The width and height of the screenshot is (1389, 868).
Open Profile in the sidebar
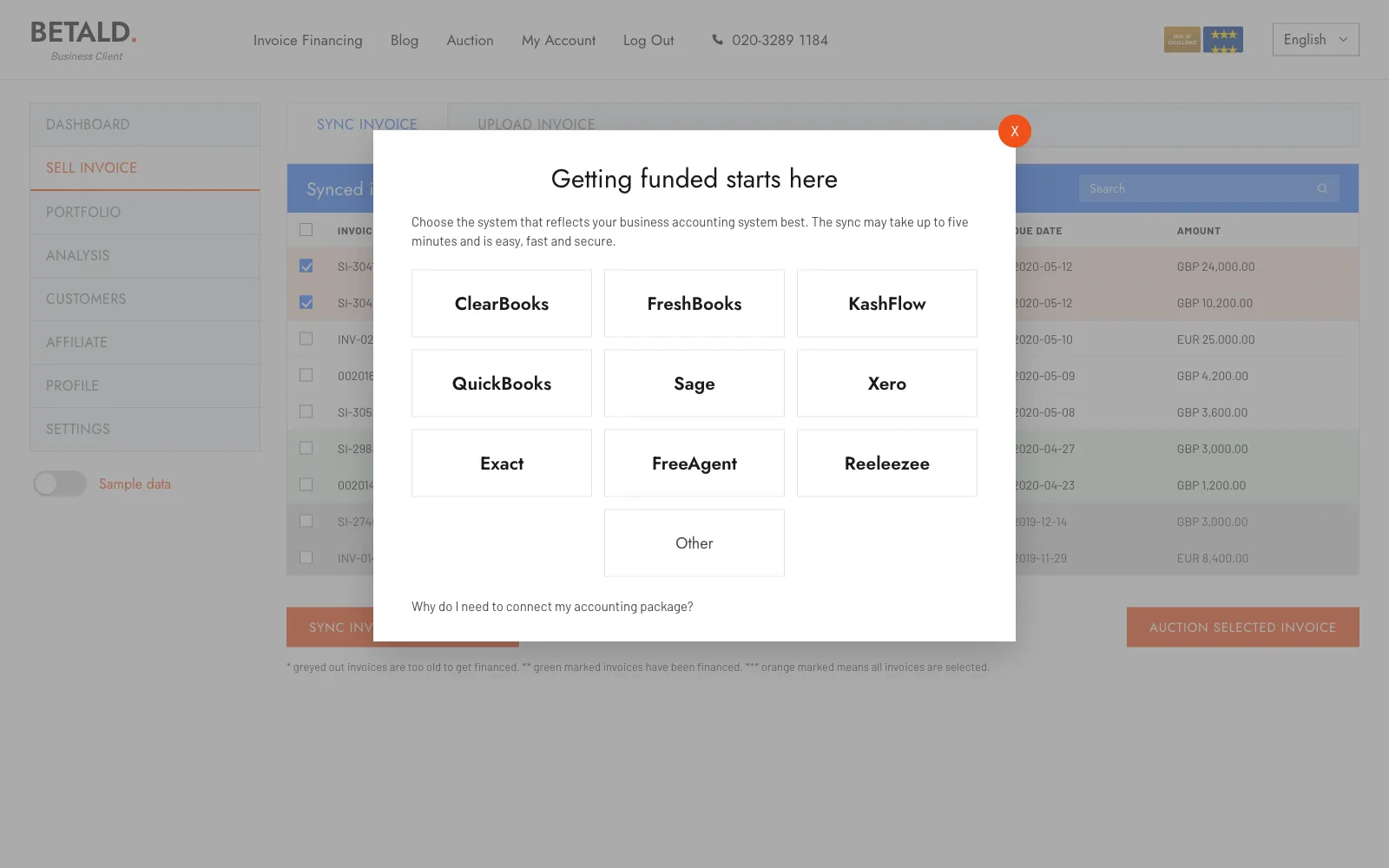145,385
